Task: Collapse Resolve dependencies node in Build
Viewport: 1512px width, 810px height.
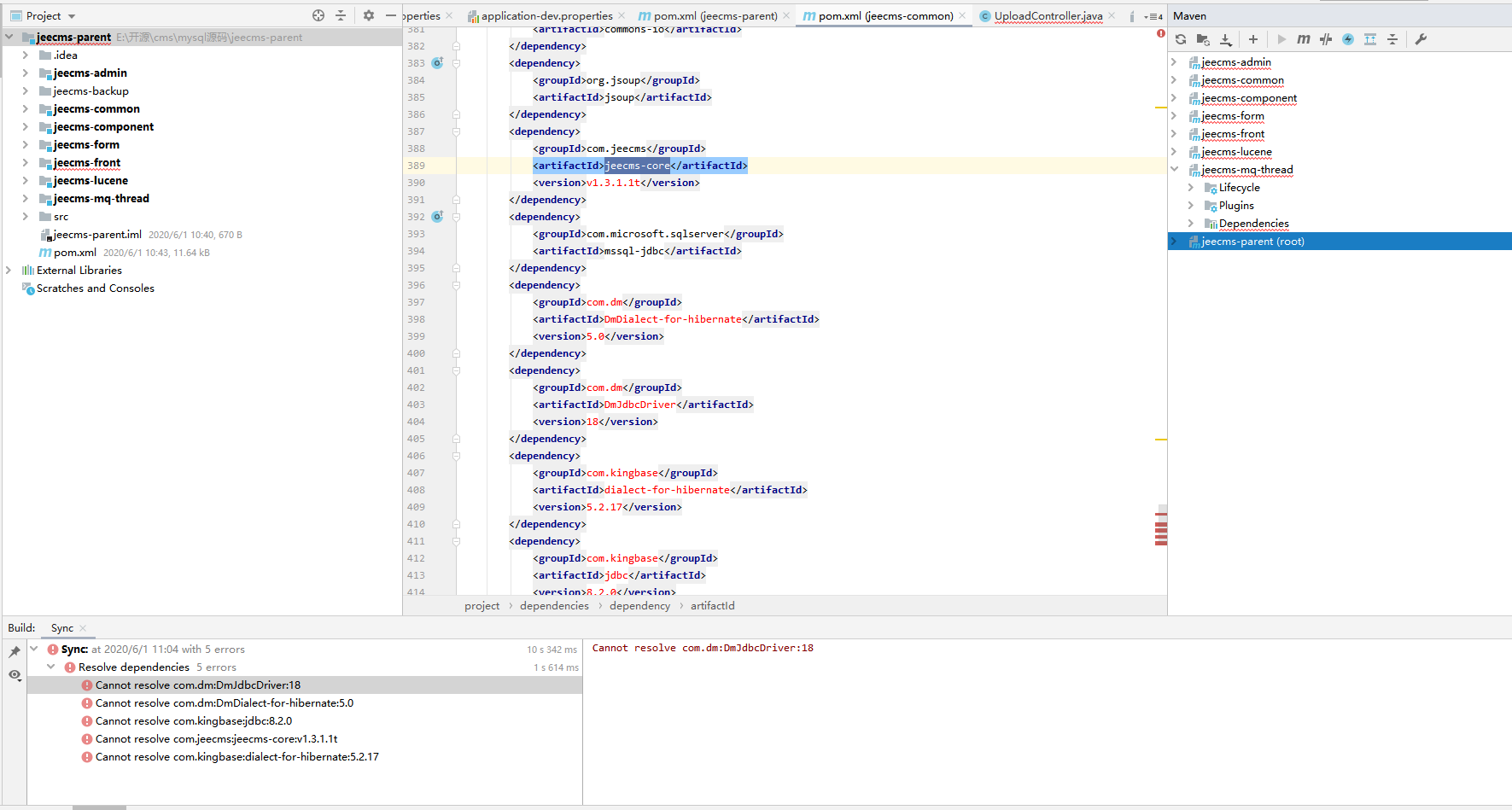Action: click(x=51, y=667)
